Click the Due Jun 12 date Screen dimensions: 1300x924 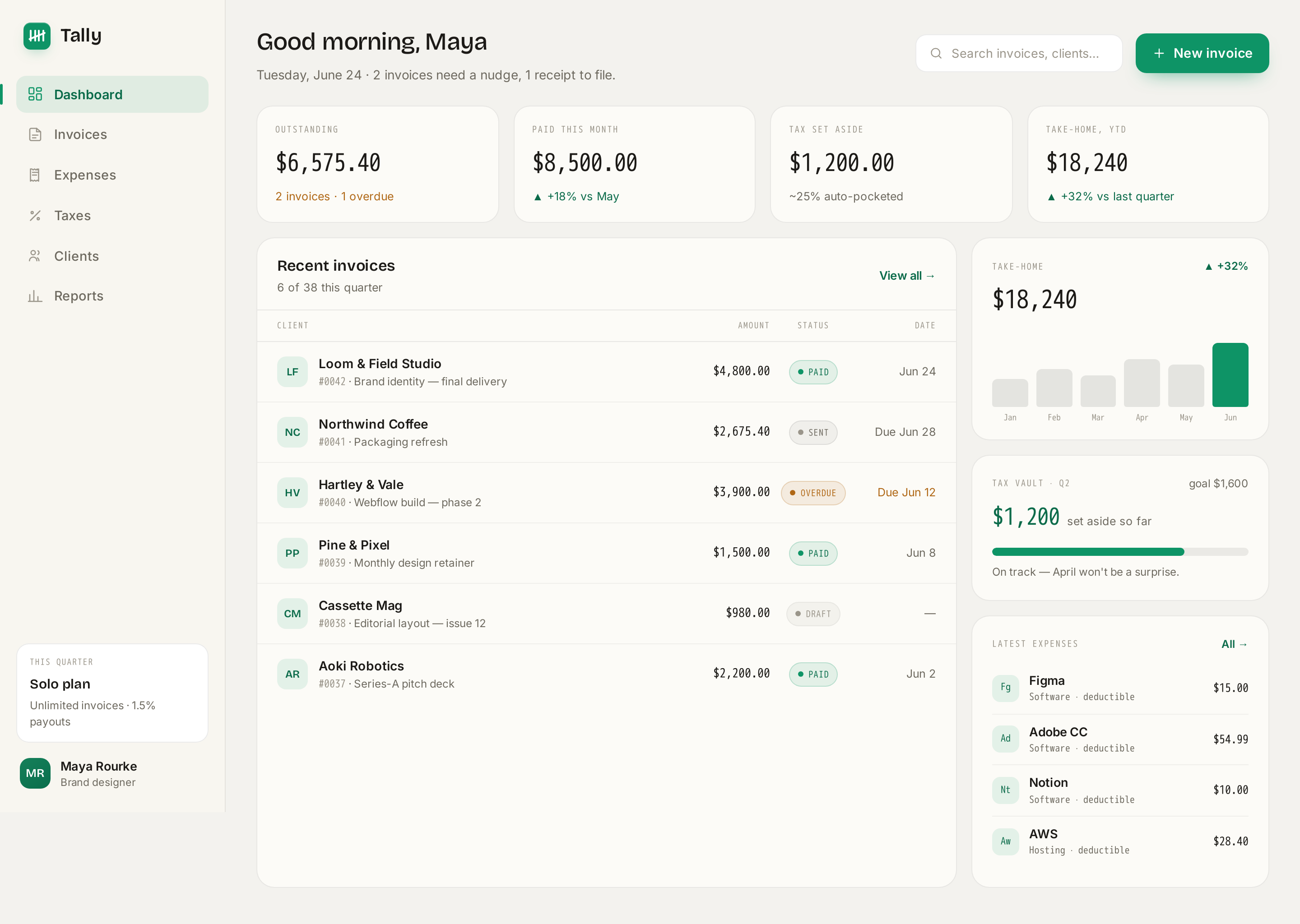pyautogui.click(x=906, y=492)
